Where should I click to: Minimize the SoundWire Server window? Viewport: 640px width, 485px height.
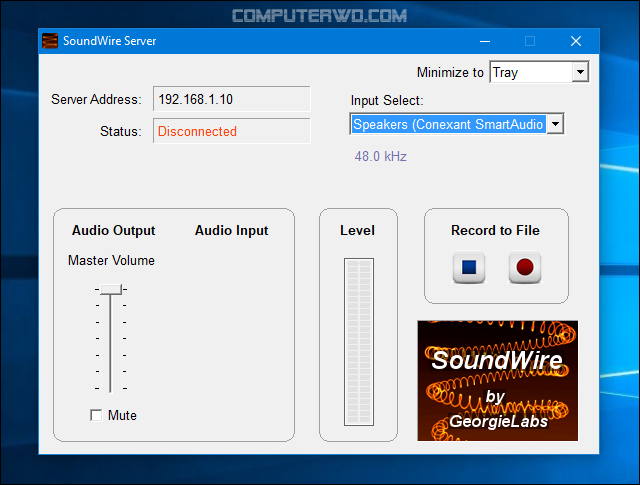485,41
